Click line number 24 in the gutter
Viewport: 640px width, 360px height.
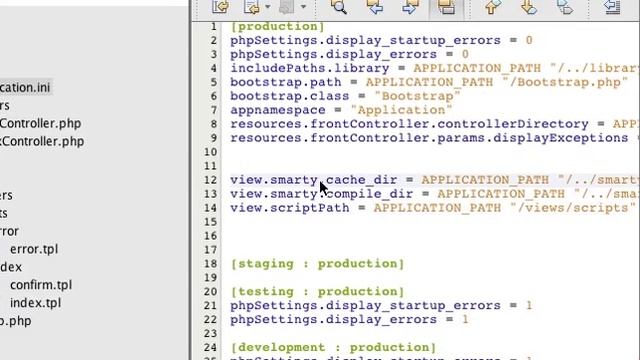coord(210,347)
